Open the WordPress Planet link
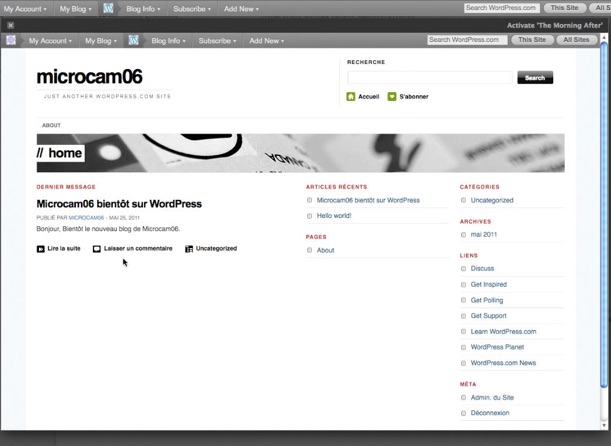Screen dimensions: 611x446 coord(497,347)
